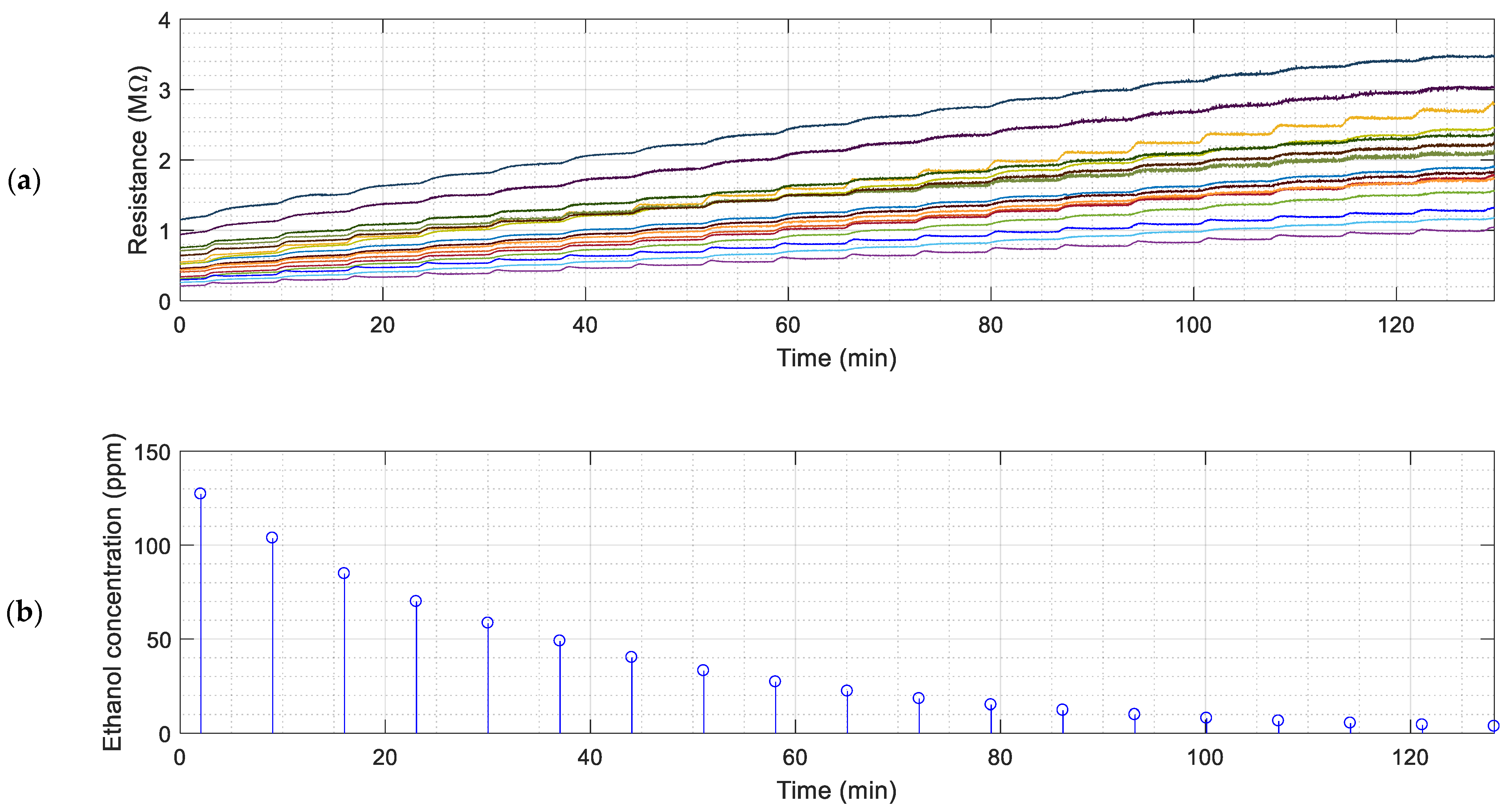Click the 150 tick on ethanol axis
1507x812 pixels.
click(154, 452)
